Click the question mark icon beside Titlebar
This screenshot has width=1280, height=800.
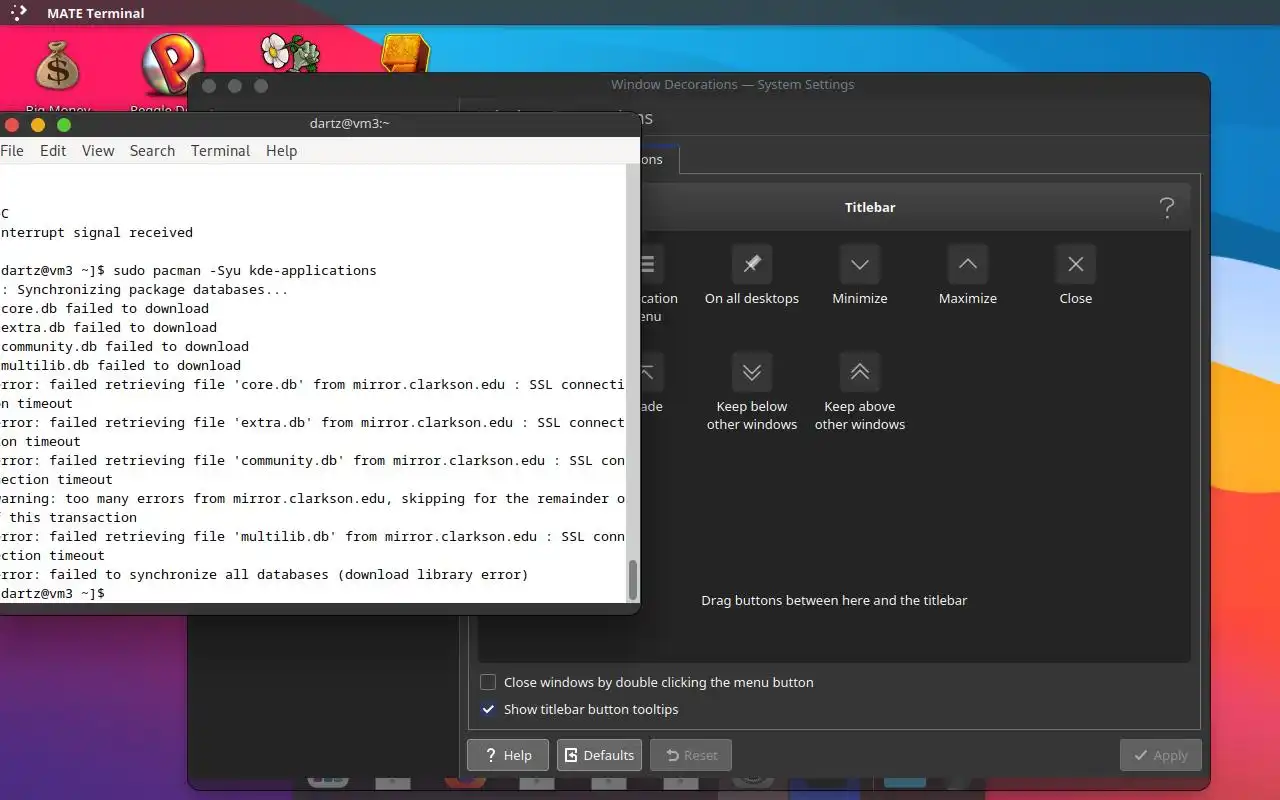(1166, 208)
